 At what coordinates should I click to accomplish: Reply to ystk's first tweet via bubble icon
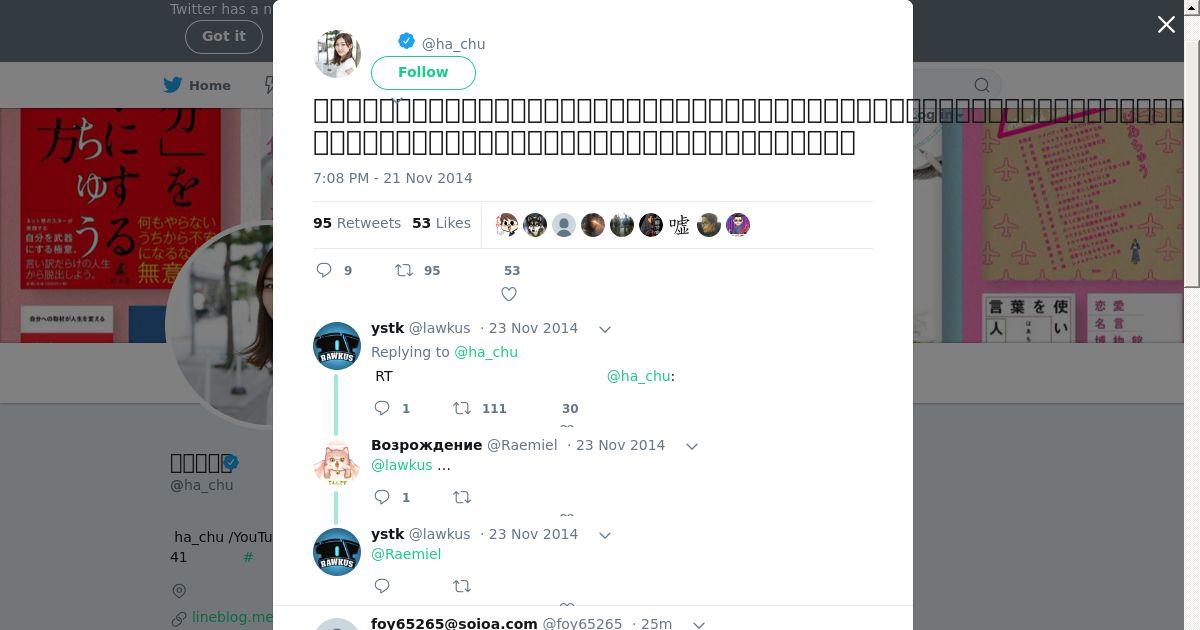point(382,408)
